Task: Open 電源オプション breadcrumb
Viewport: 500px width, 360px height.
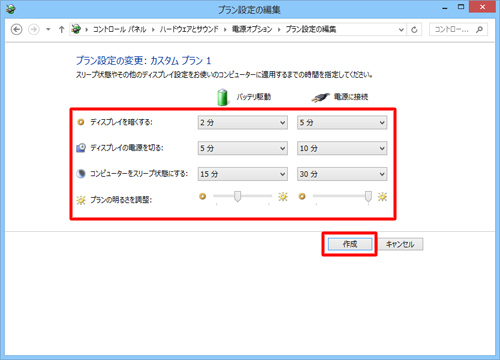Action: [x=252, y=29]
